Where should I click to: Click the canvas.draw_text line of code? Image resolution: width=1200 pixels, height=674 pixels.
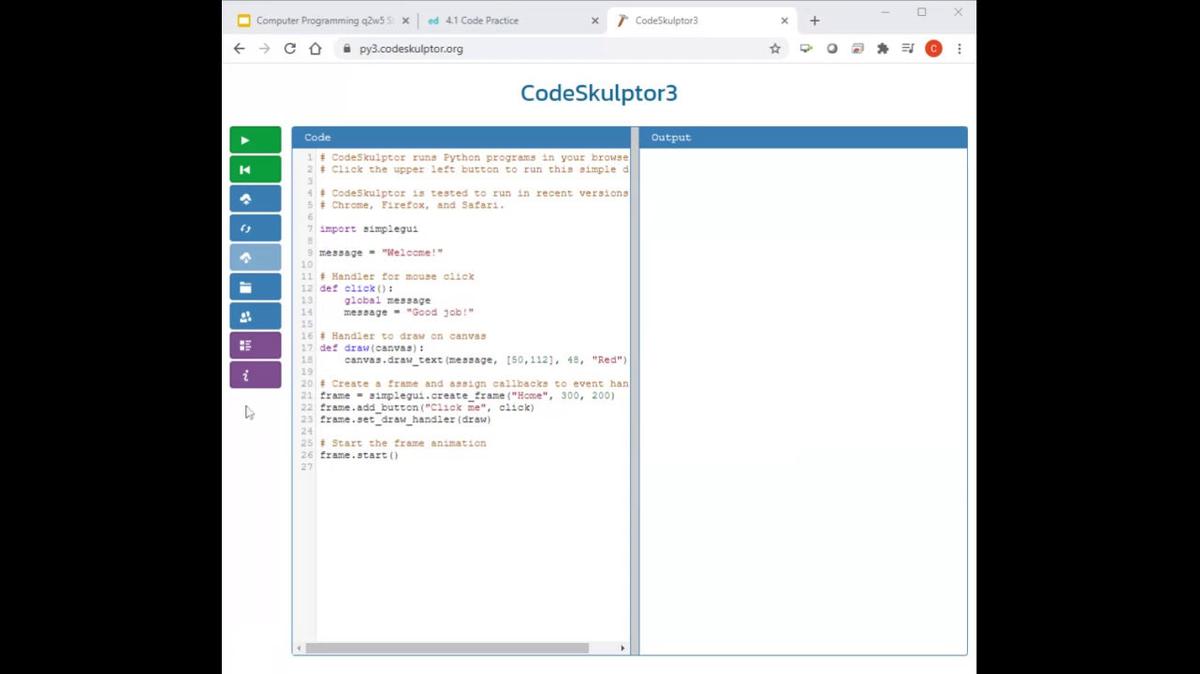coord(486,360)
